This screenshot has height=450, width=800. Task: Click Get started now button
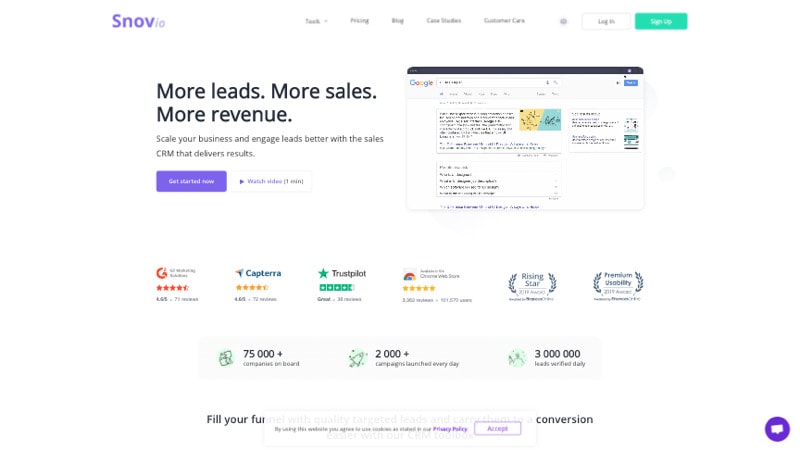pyautogui.click(x=191, y=181)
